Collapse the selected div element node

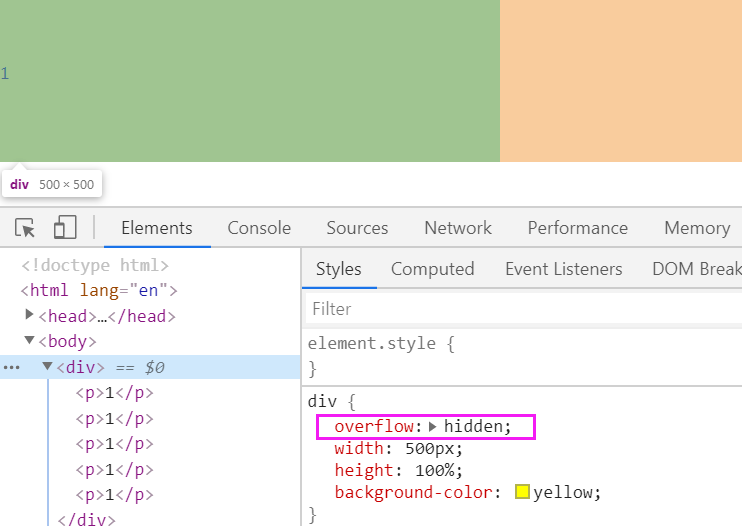[x=47, y=366]
